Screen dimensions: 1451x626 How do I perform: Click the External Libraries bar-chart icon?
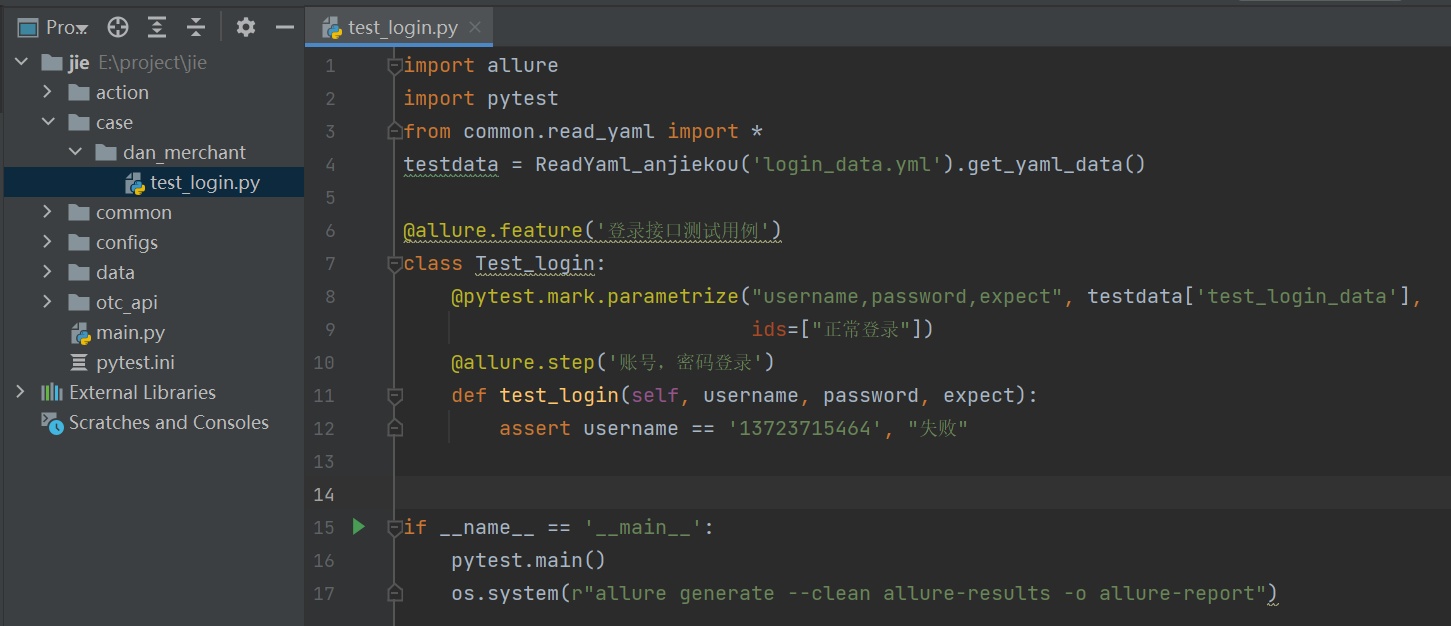point(52,392)
